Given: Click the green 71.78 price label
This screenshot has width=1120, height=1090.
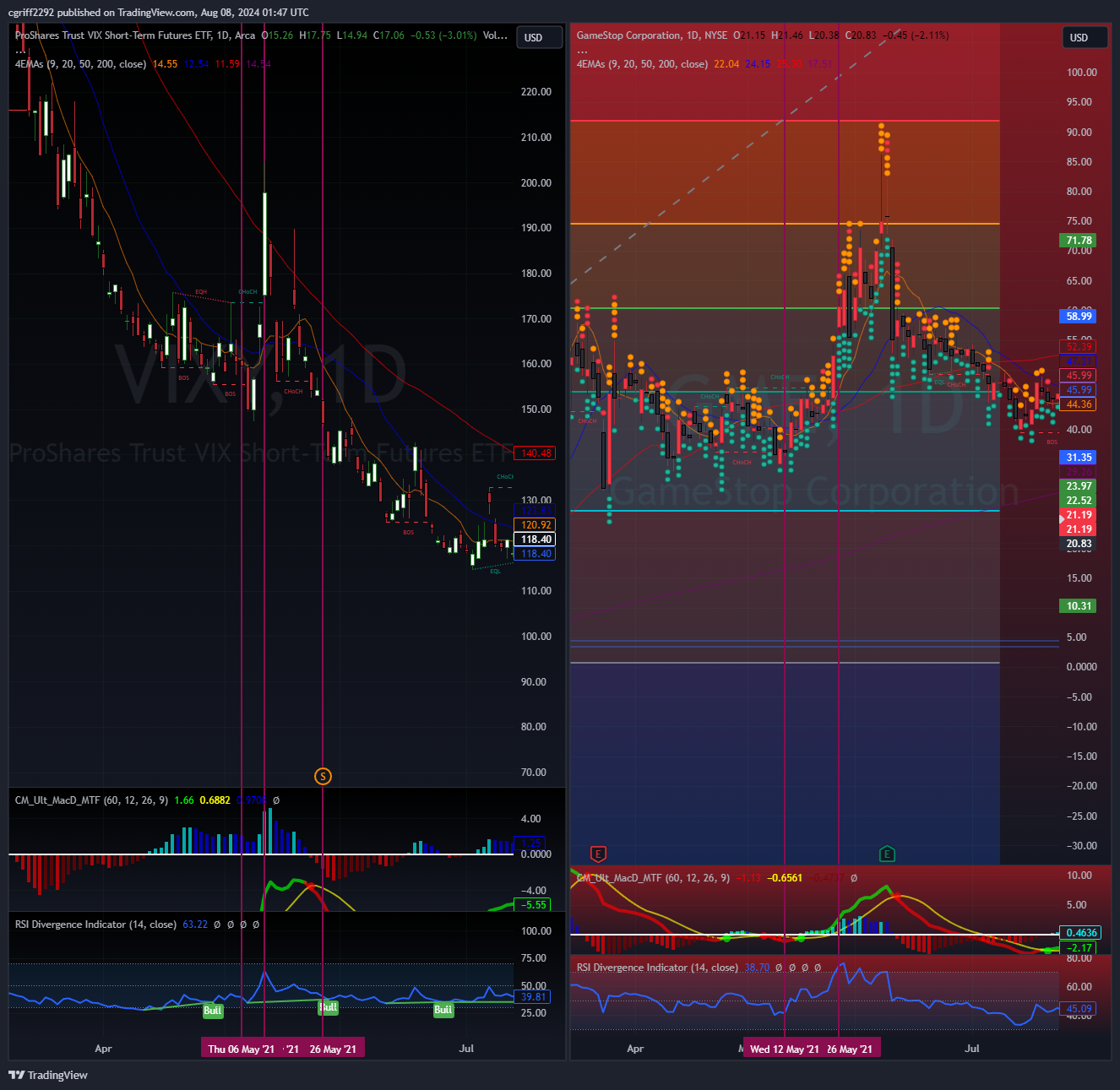Looking at the screenshot, I should pos(1079,241).
